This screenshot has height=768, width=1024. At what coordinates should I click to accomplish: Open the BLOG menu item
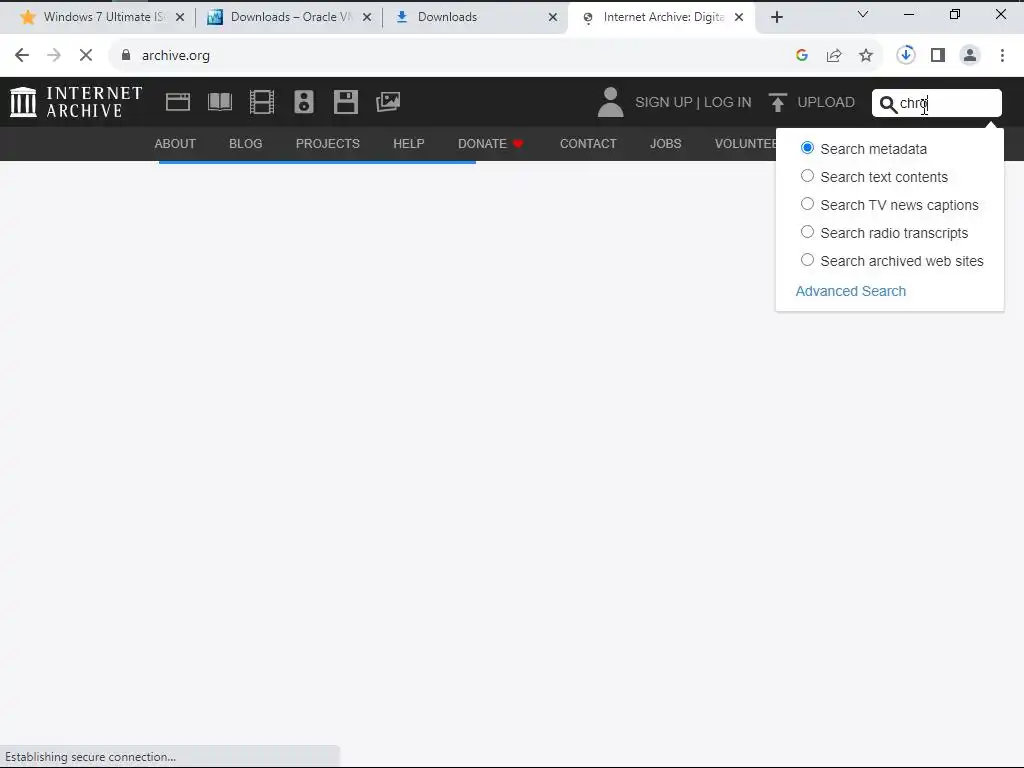[246, 144]
